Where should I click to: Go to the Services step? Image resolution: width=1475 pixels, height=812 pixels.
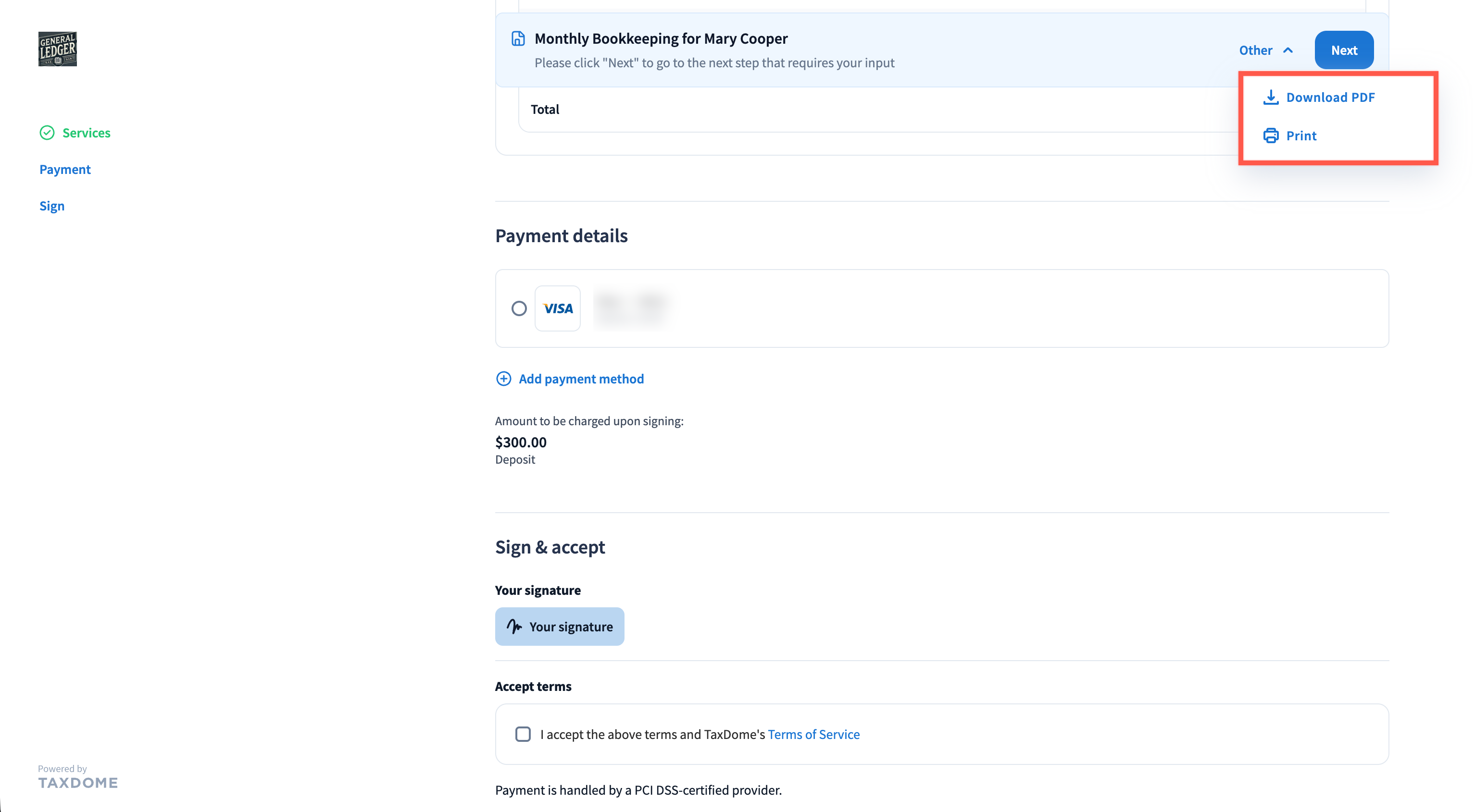click(87, 133)
